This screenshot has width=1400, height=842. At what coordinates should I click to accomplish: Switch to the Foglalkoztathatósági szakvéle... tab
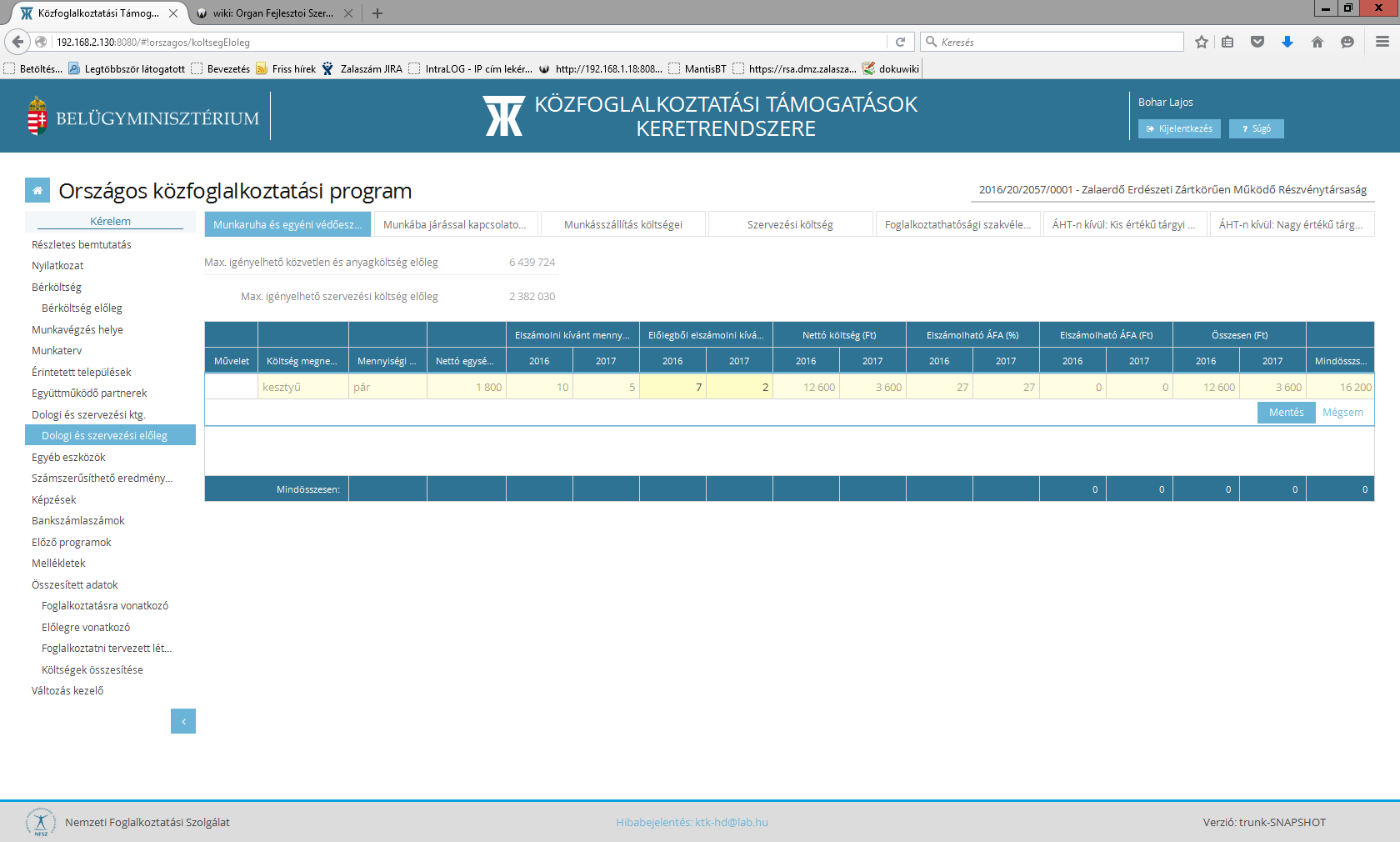coord(957,224)
